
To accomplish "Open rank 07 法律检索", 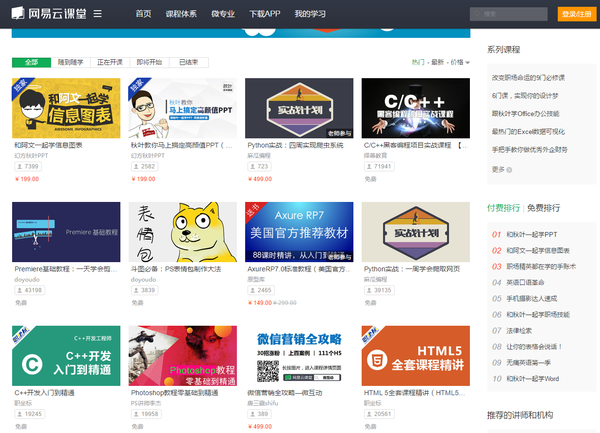I will 519,331.
